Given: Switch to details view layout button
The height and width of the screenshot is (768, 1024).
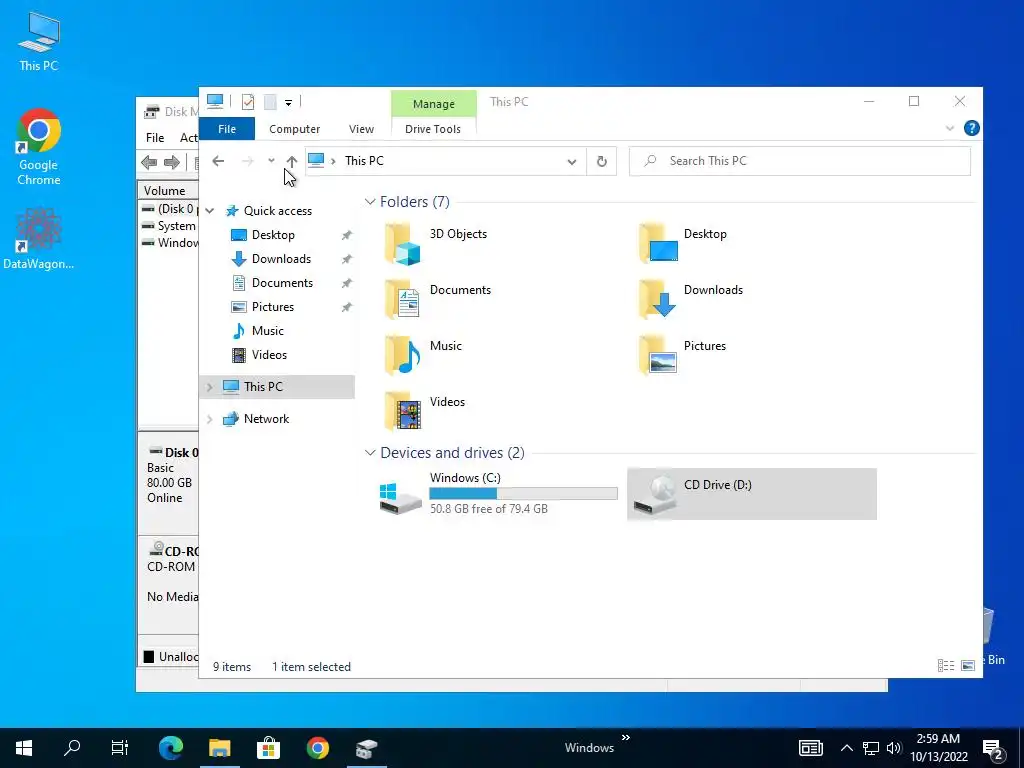Looking at the screenshot, I should pyautogui.click(x=946, y=665).
